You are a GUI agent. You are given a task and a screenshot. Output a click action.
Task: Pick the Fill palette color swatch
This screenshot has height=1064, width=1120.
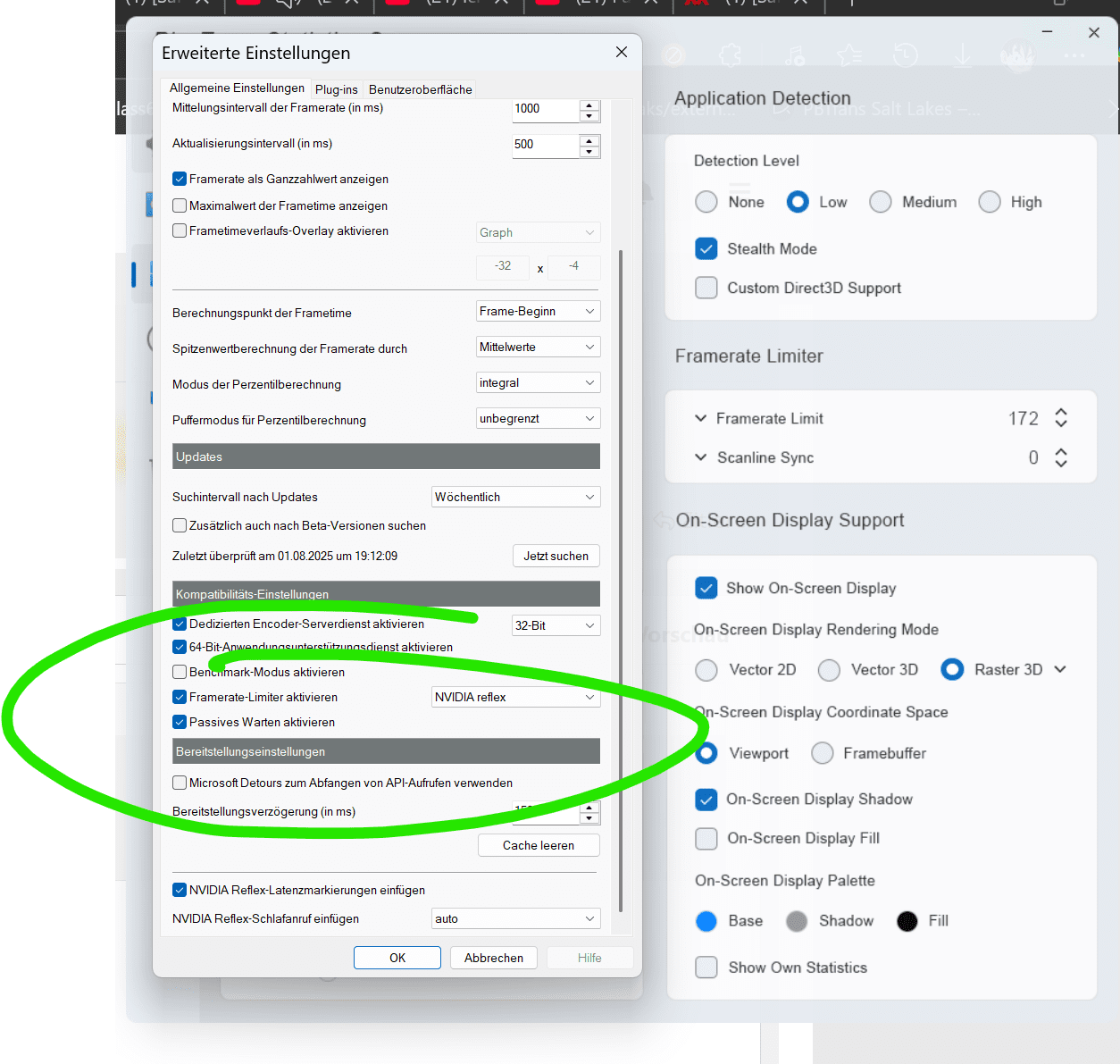click(907, 921)
